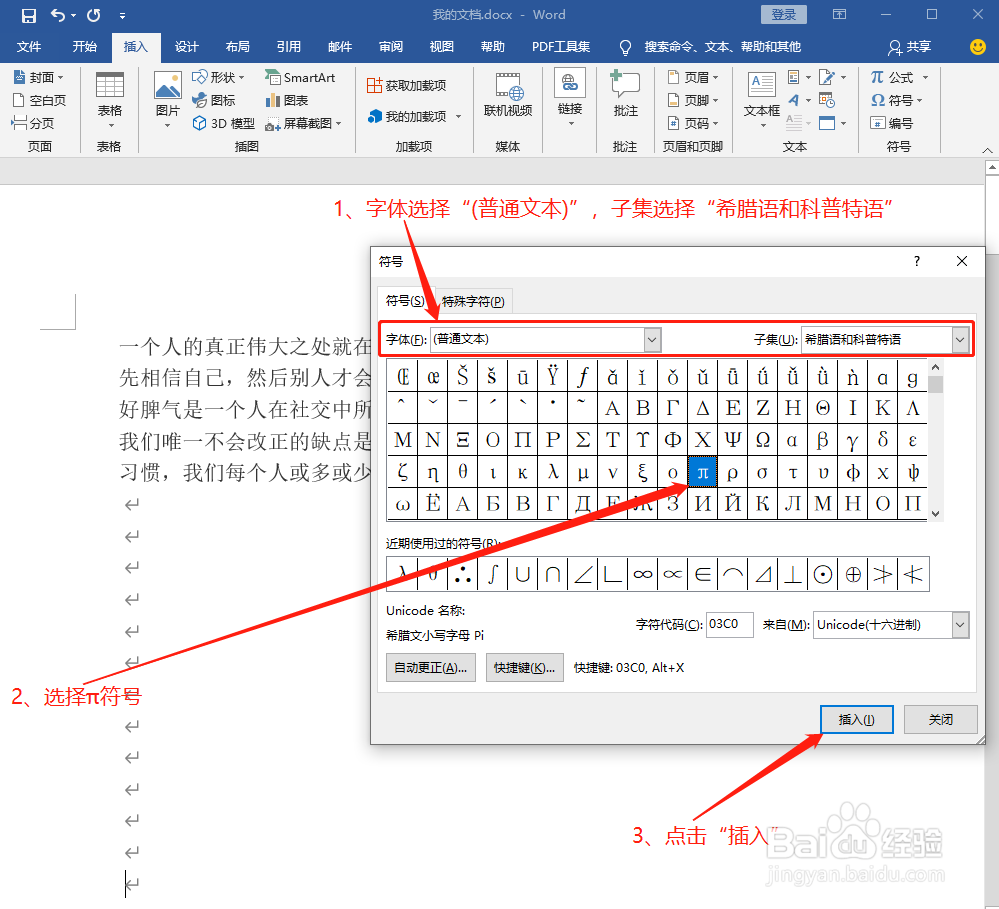Image resolution: width=999 pixels, height=909 pixels.
Task: Choose the ∞ recently used symbol
Action: (x=642, y=575)
